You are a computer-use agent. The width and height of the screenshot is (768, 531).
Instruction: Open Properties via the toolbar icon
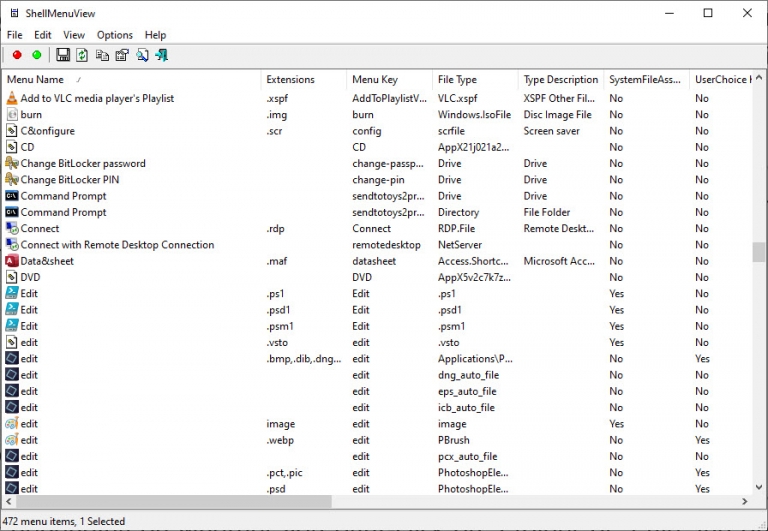coord(122,55)
